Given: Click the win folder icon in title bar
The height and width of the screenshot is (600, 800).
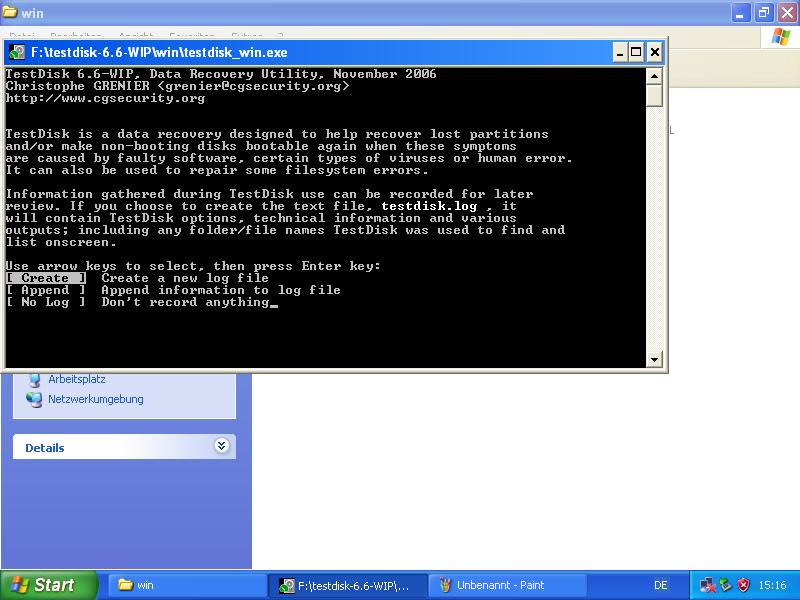Looking at the screenshot, I should pos(10,11).
